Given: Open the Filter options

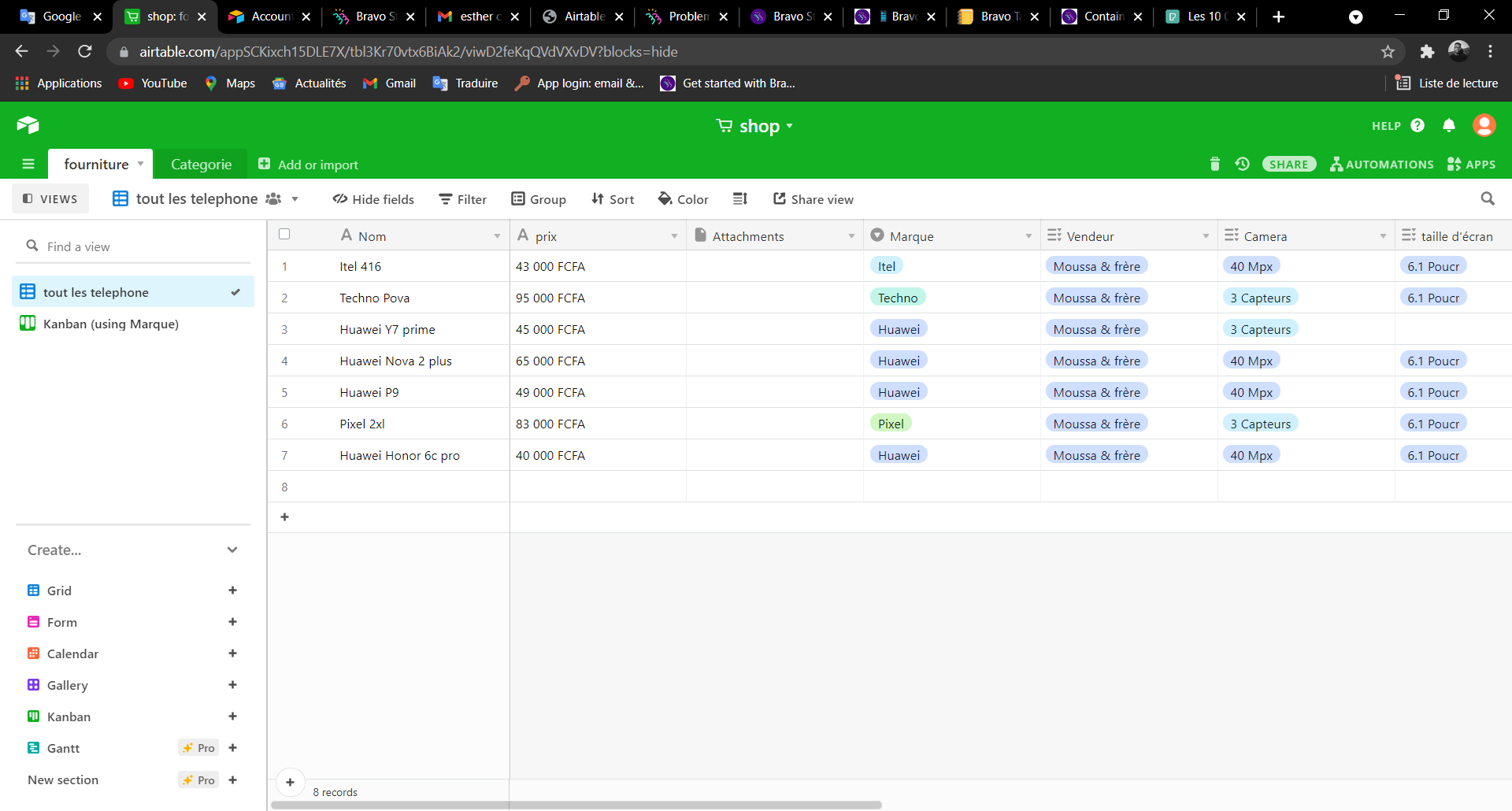Looking at the screenshot, I should point(463,199).
